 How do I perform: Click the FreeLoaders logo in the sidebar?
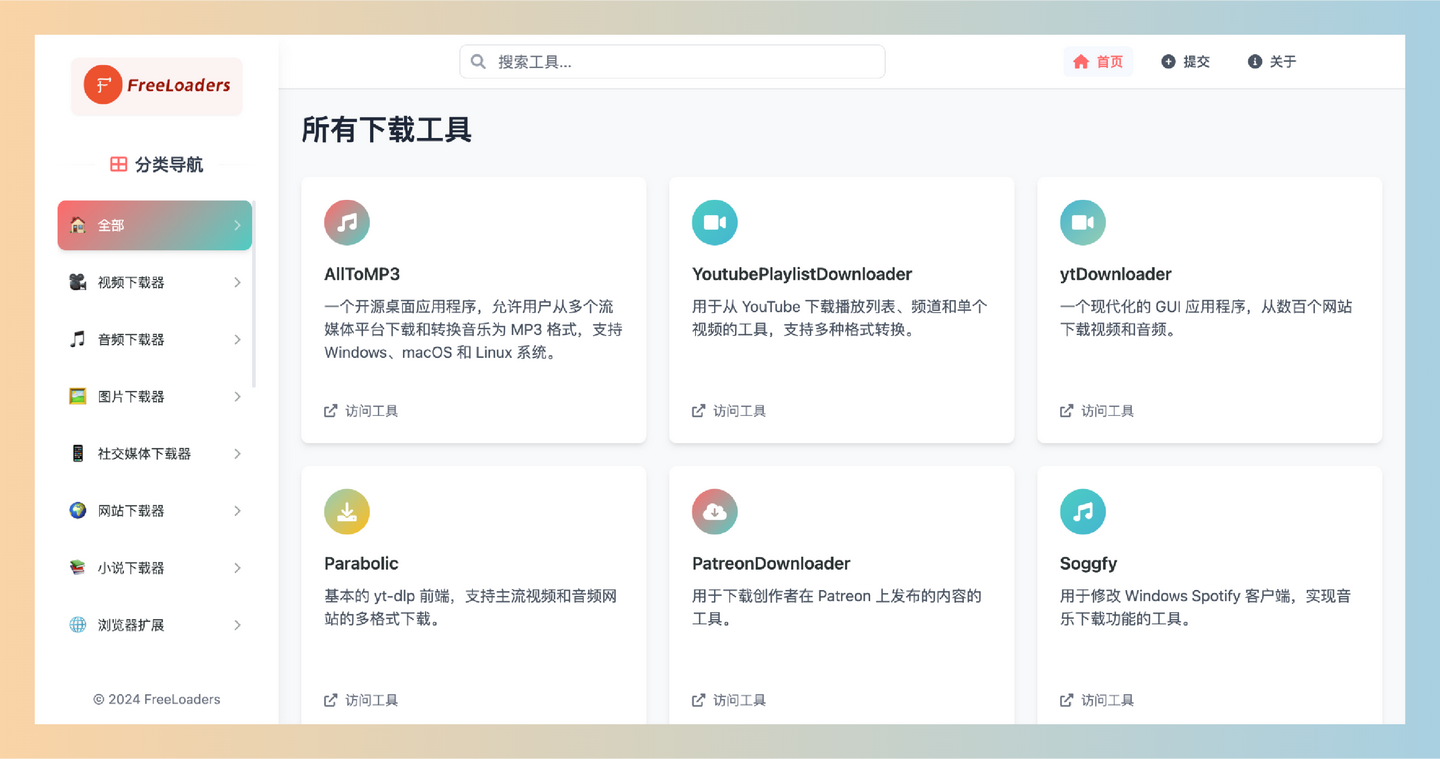[156, 86]
